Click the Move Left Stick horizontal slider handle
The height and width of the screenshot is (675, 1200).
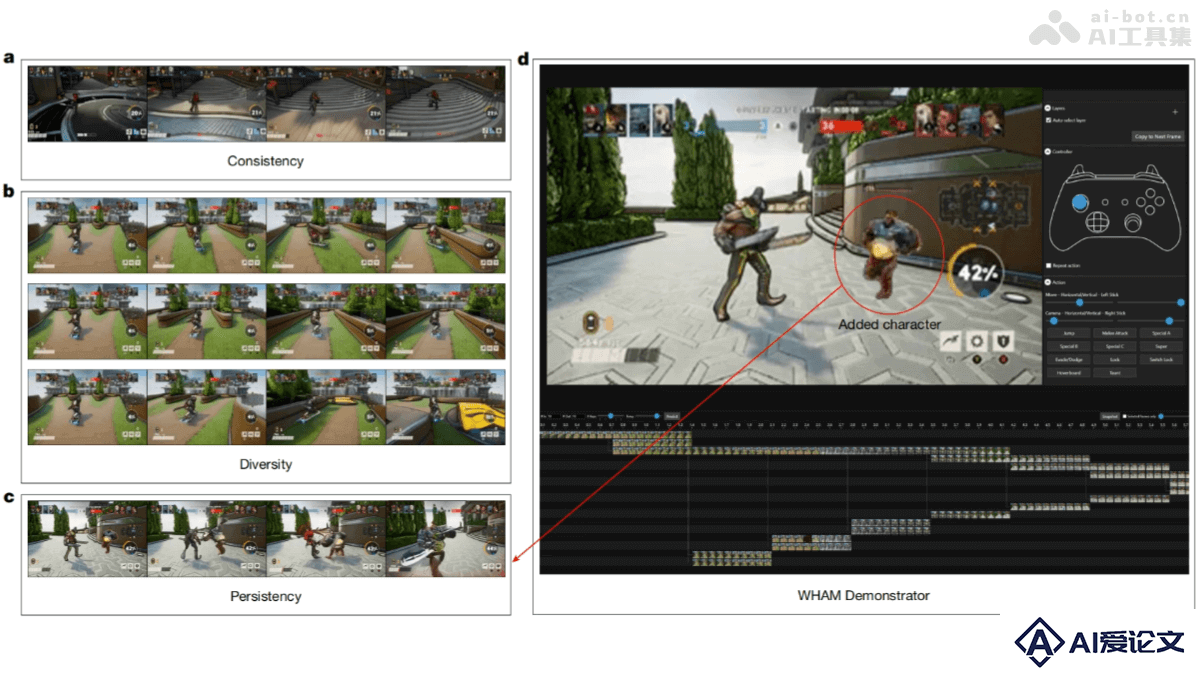coord(1079,302)
